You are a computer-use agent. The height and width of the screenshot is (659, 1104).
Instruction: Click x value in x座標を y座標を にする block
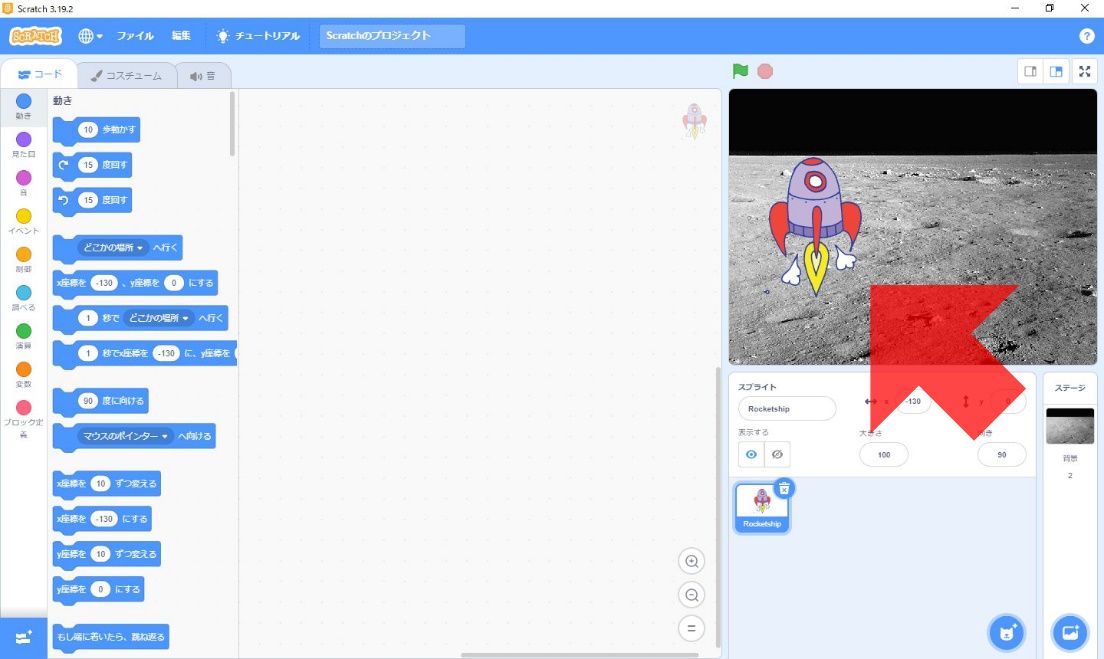pos(104,283)
